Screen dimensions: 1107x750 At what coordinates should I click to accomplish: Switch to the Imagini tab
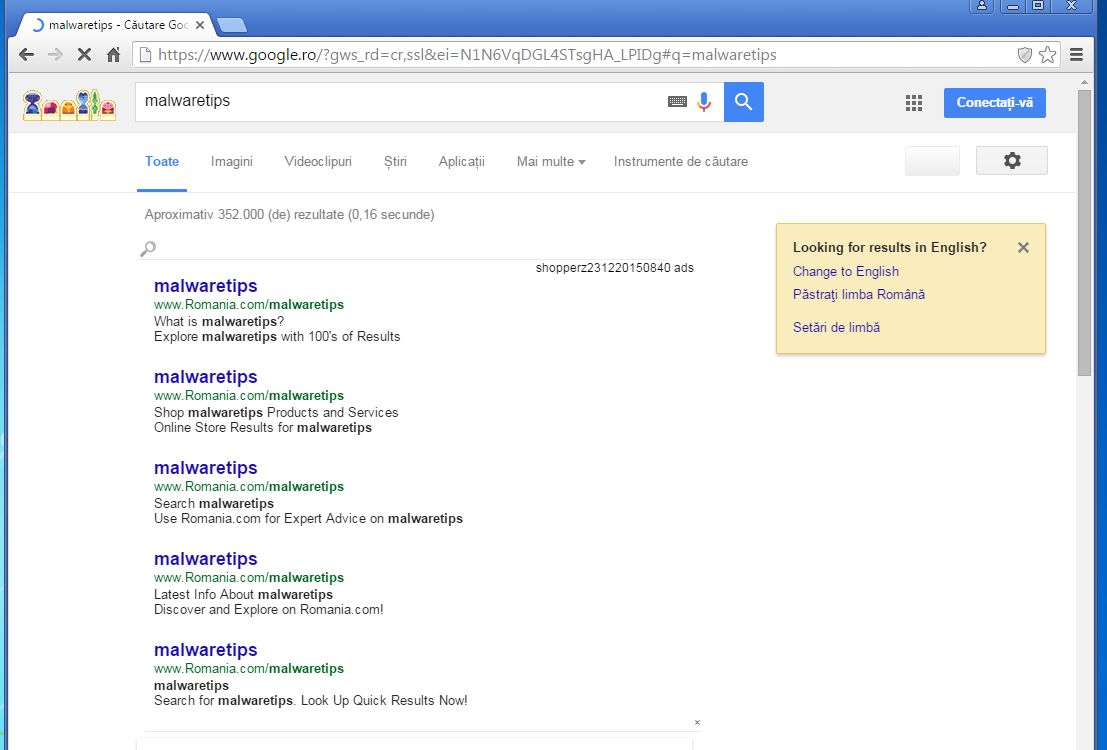(232, 161)
